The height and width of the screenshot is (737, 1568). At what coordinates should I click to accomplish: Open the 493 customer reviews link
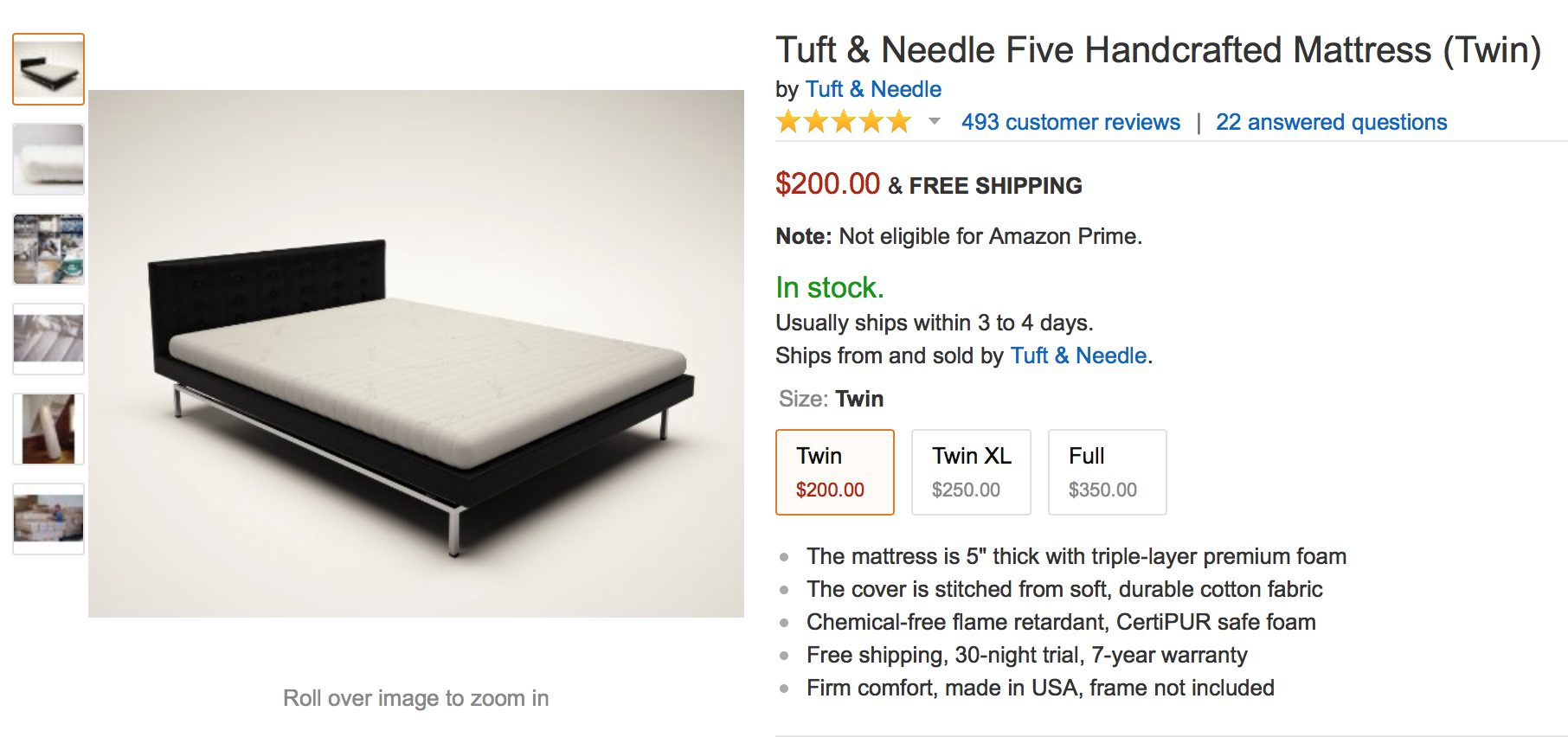1070,122
